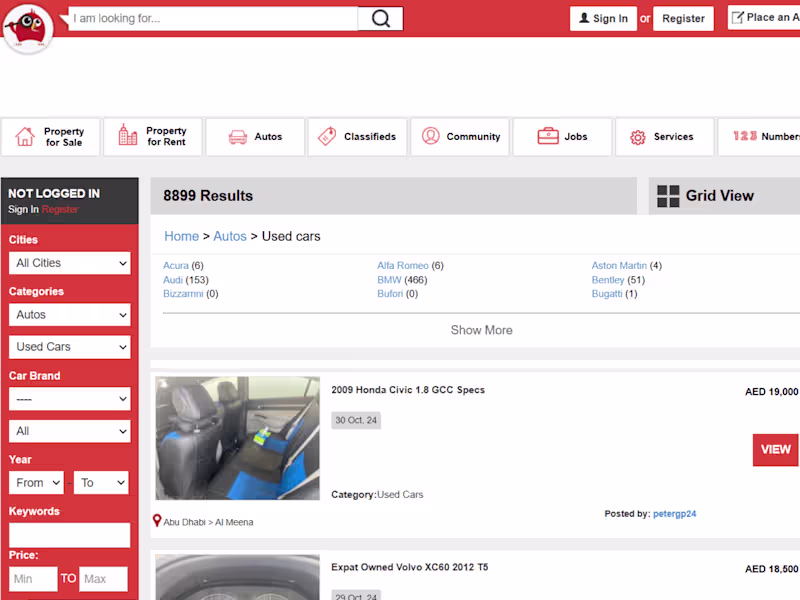Filter by Audi brand link
Viewport: 800px width, 600px height.
[173, 280]
